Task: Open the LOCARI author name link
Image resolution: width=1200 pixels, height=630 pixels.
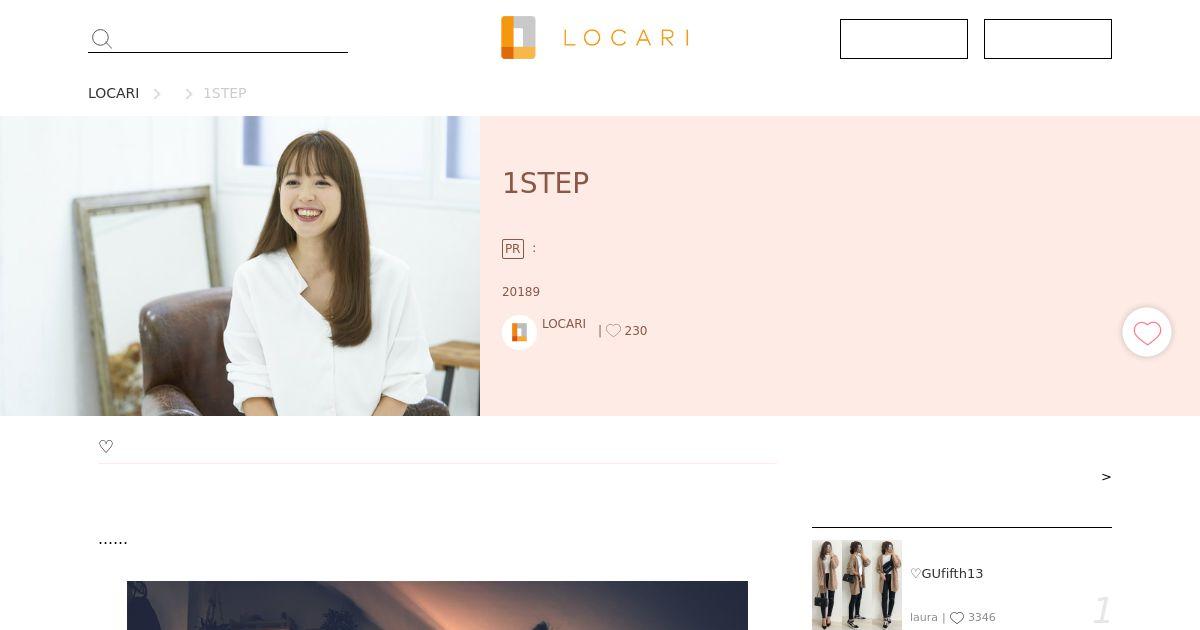Action: [x=564, y=324]
